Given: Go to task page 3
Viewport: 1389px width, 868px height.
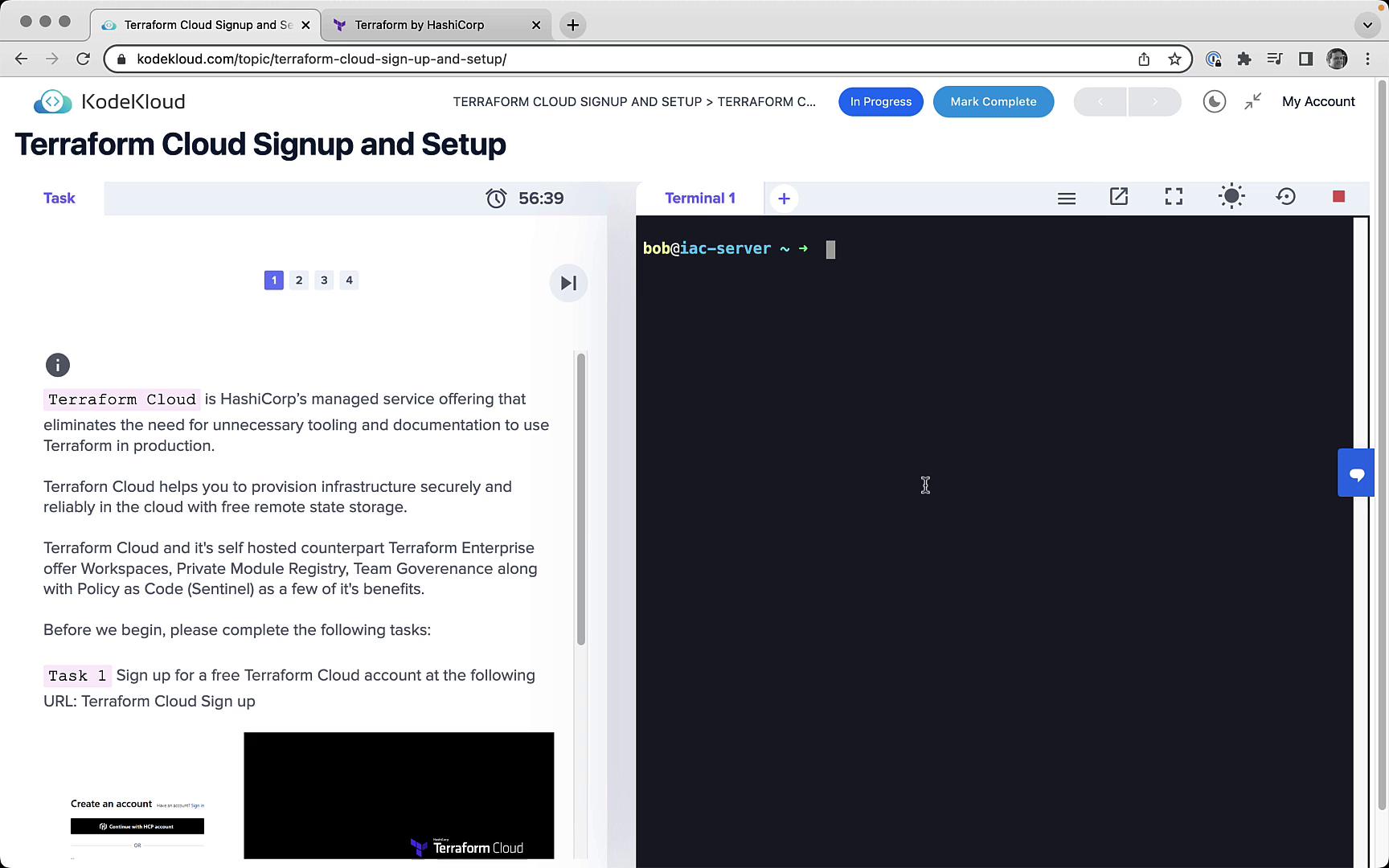Looking at the screenshot, I should 324,280.
